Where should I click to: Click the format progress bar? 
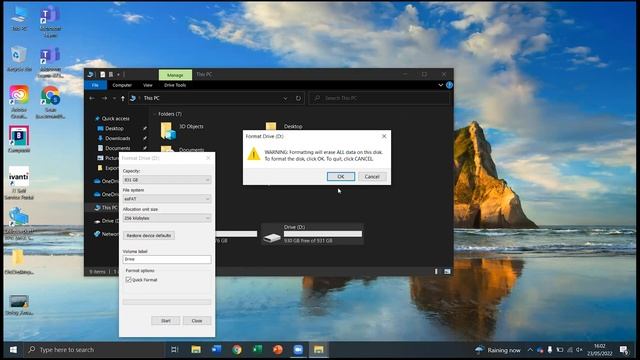(167, 302)
